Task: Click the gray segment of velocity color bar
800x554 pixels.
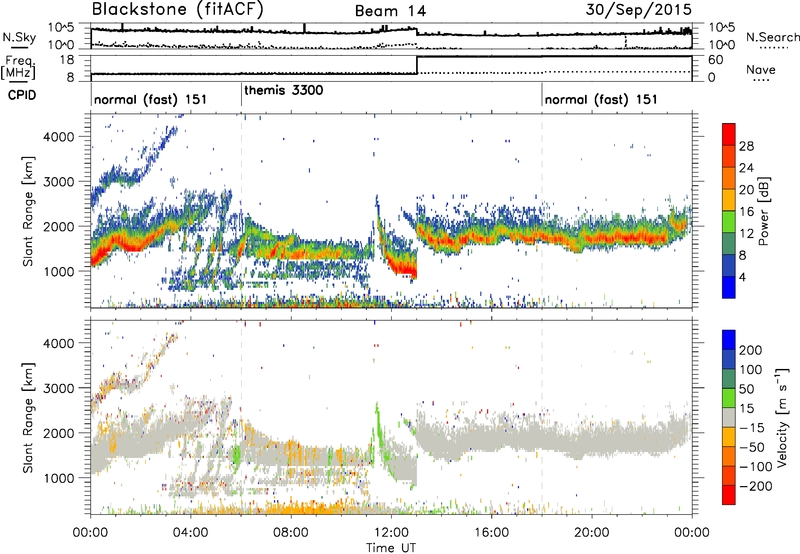Action: 729,418
